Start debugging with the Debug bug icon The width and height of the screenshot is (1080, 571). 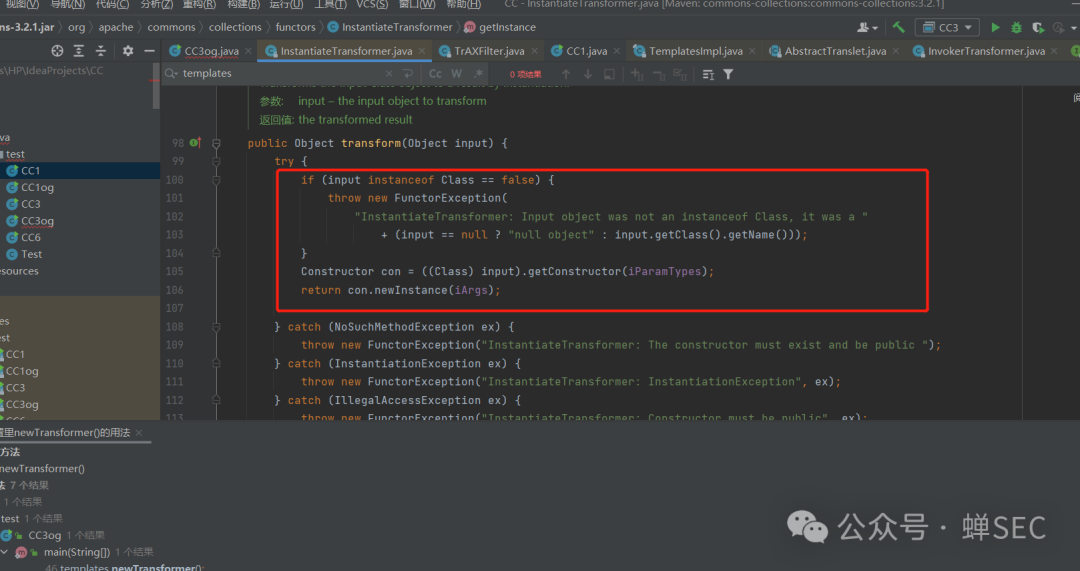tap(1017, 27)
